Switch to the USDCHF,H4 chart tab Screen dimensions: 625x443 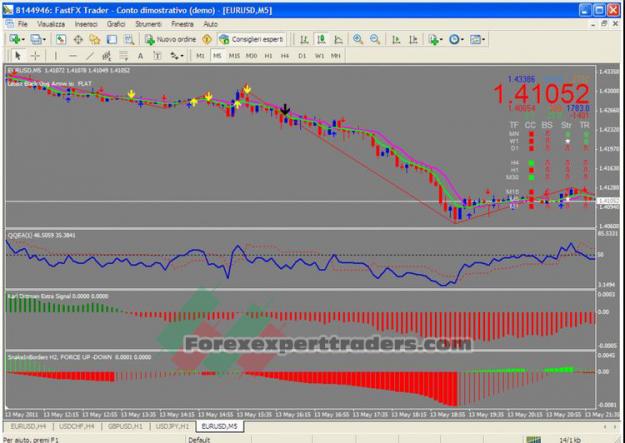77,426
